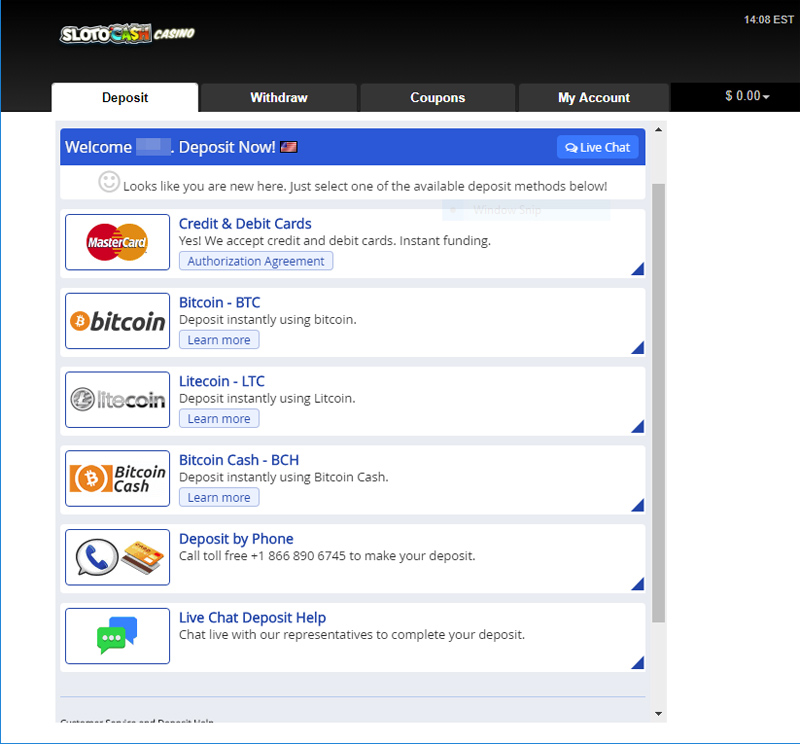Click 'Chat live with our representatives' description
Screen dimensions: 800x744
pos(352,634)
